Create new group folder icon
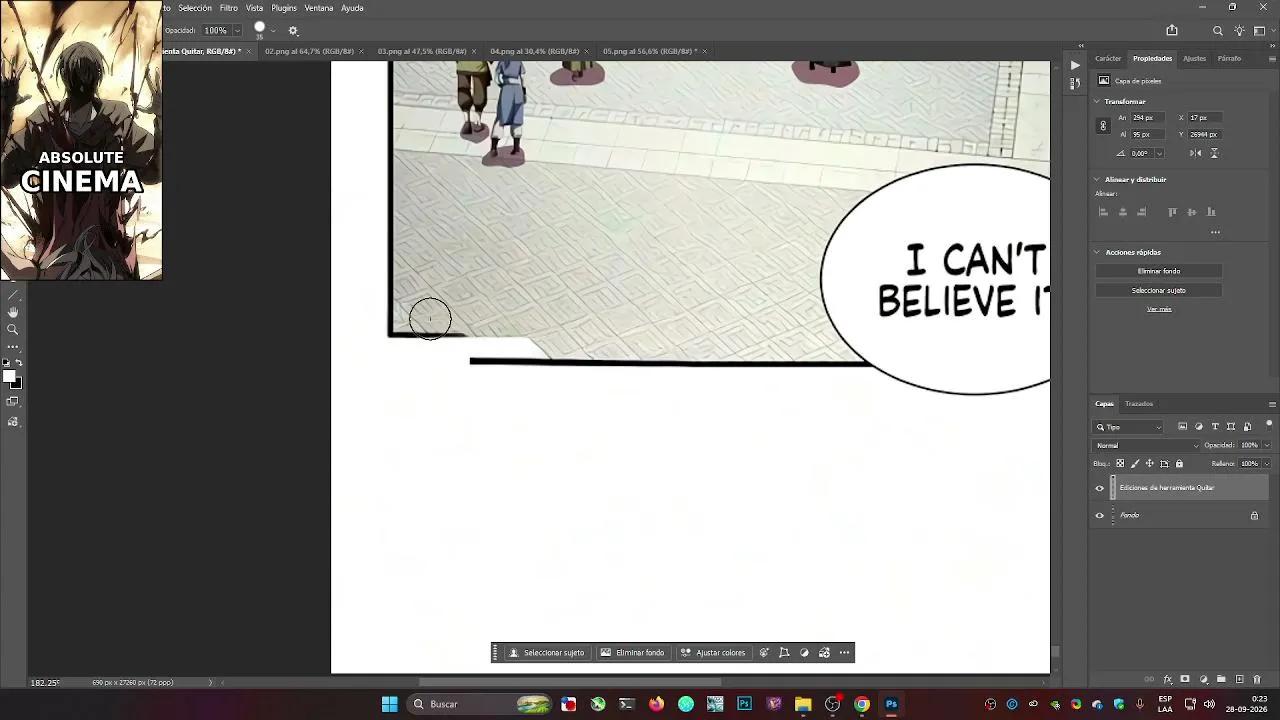 tap(1221, 680)
